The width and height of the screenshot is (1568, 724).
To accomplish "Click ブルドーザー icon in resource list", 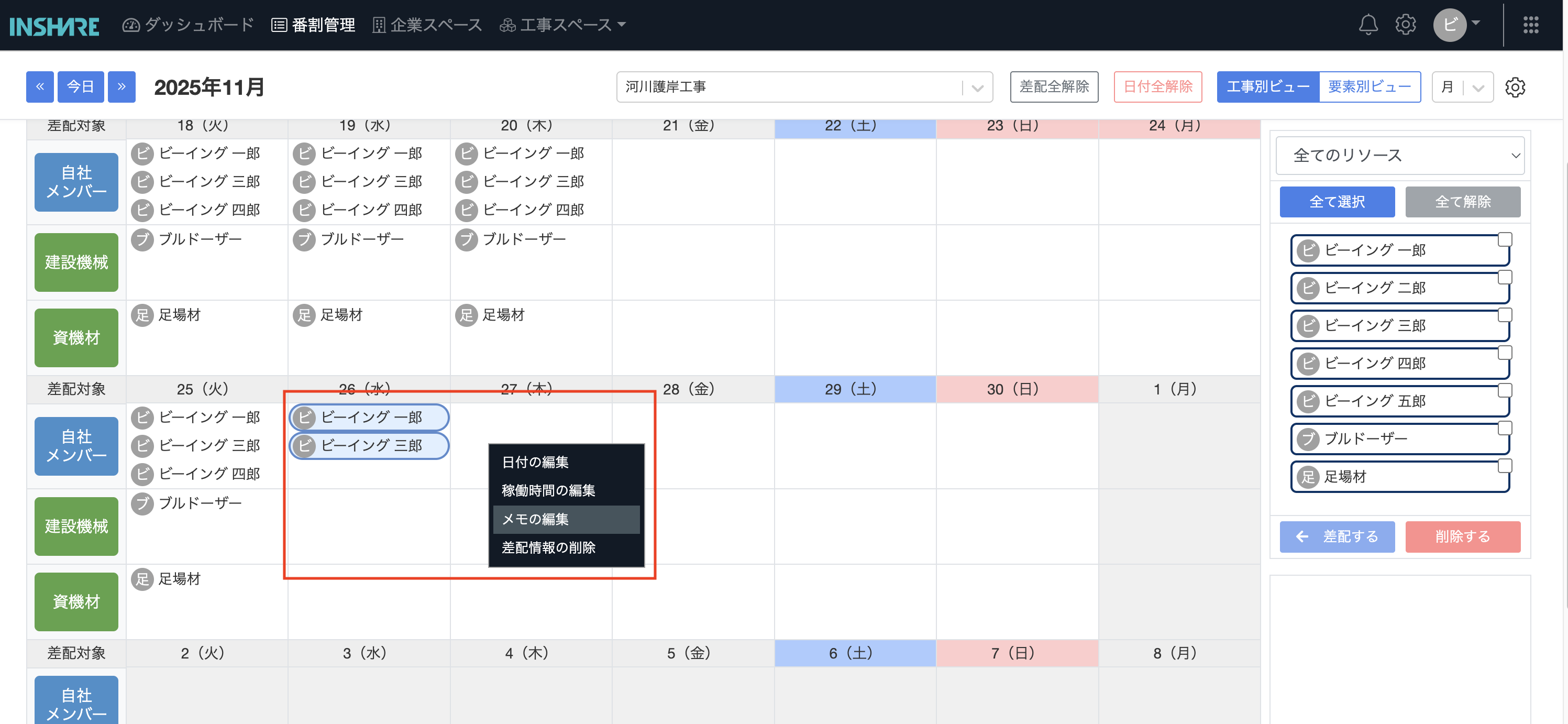I will click(x=1308, y=439).
